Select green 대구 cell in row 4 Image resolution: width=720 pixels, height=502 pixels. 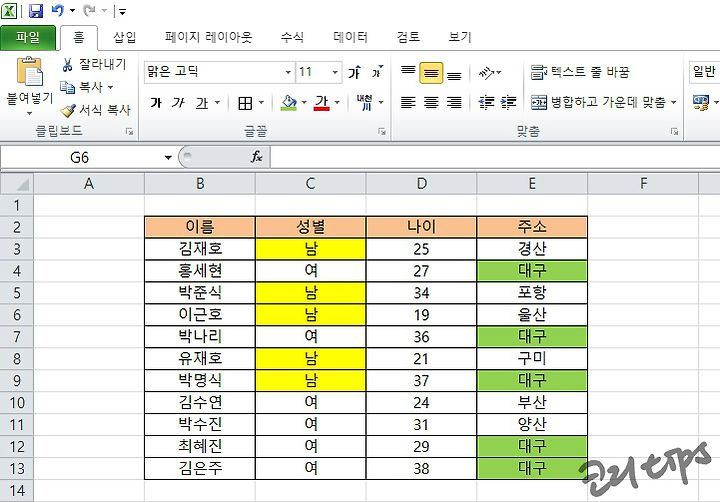tap(532, 271)
